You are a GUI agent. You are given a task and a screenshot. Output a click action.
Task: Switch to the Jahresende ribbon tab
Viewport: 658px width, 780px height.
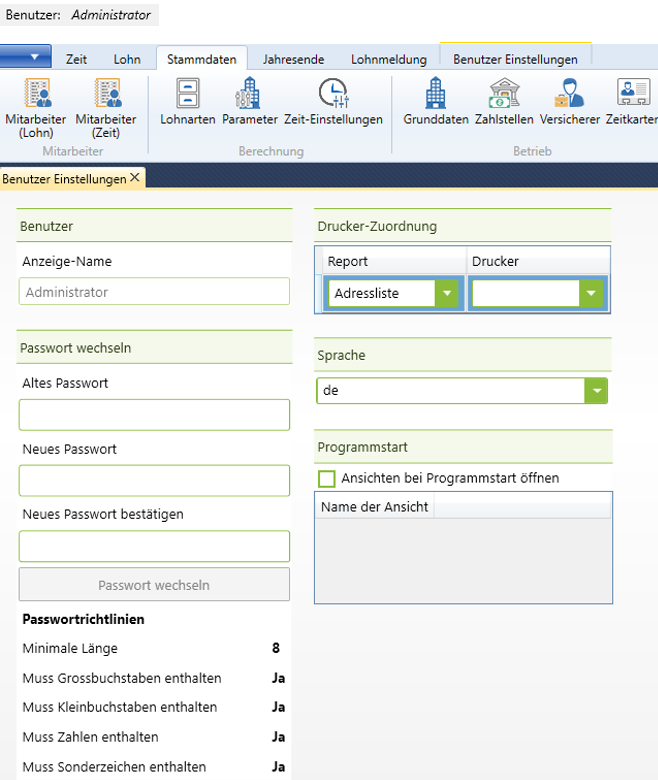point(293,59)
